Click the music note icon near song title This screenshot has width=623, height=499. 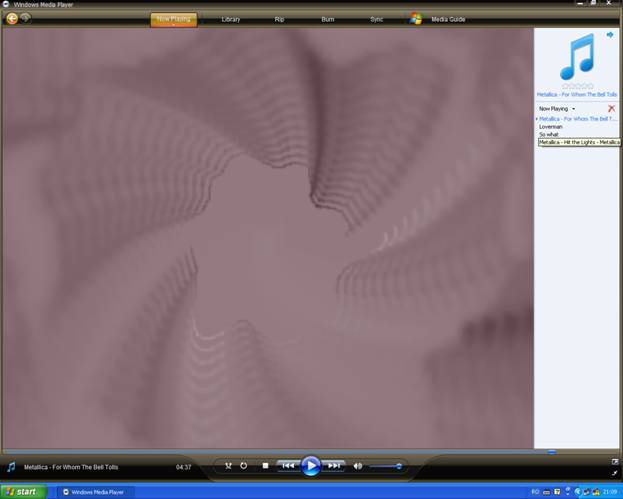point(11,467)
